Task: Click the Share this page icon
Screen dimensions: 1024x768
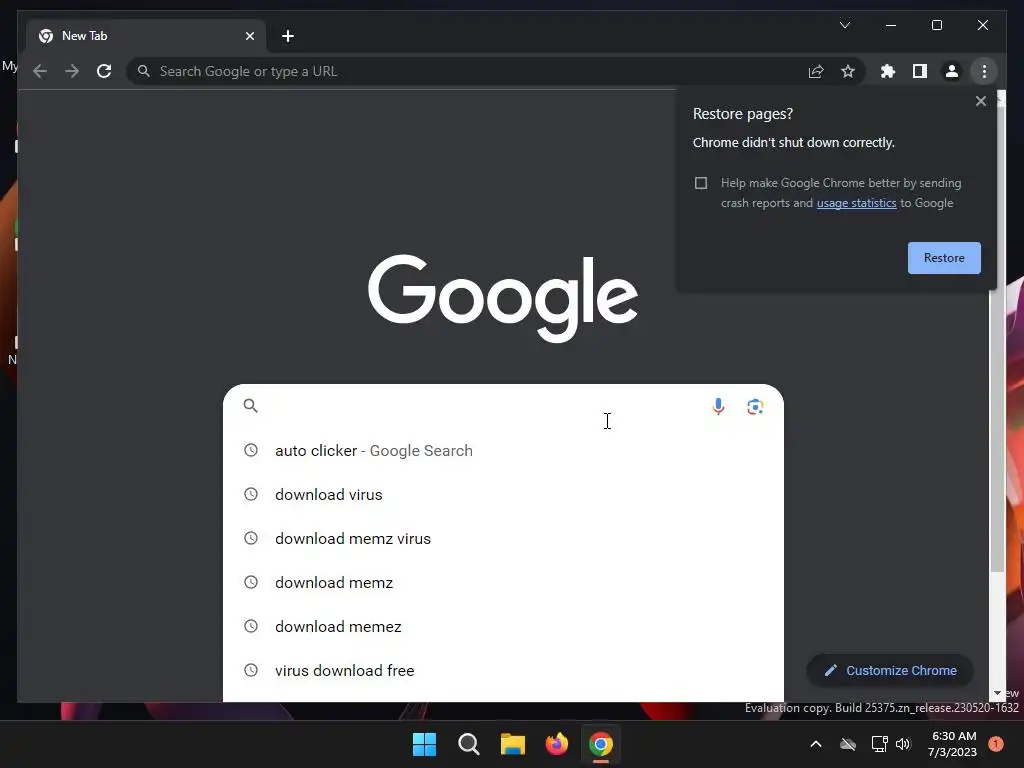Action: (816, 71)
